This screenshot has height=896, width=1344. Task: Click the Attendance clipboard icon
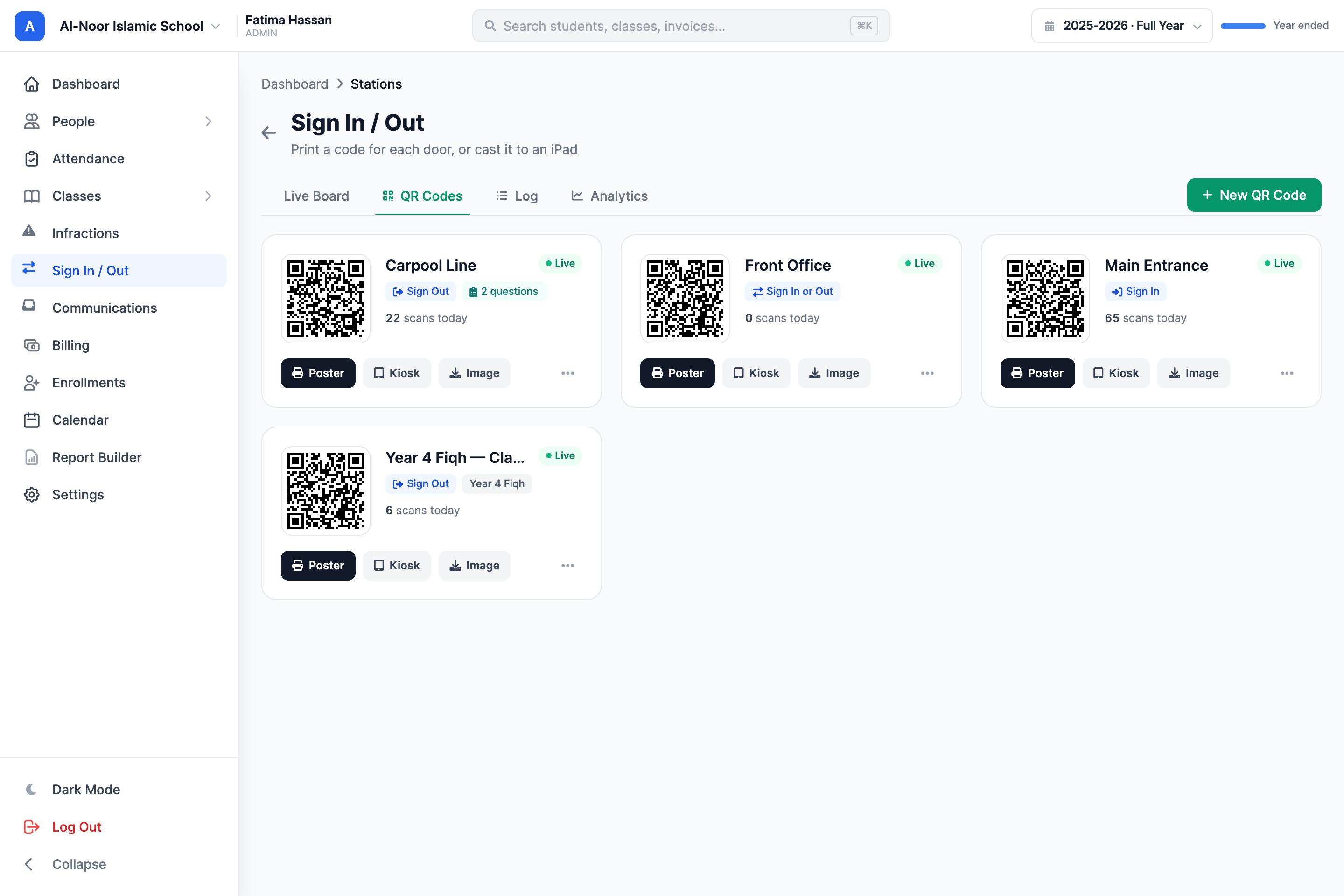(x=31, y=158)
